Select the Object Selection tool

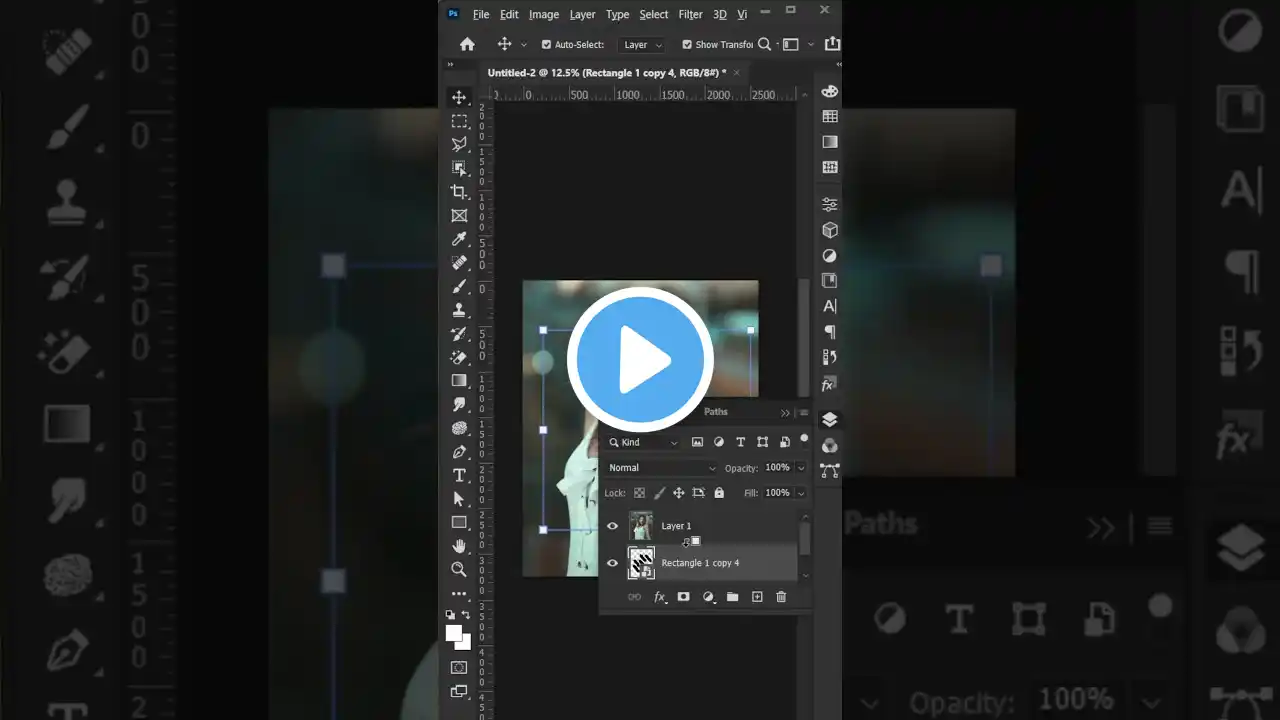tap(459, 168)
